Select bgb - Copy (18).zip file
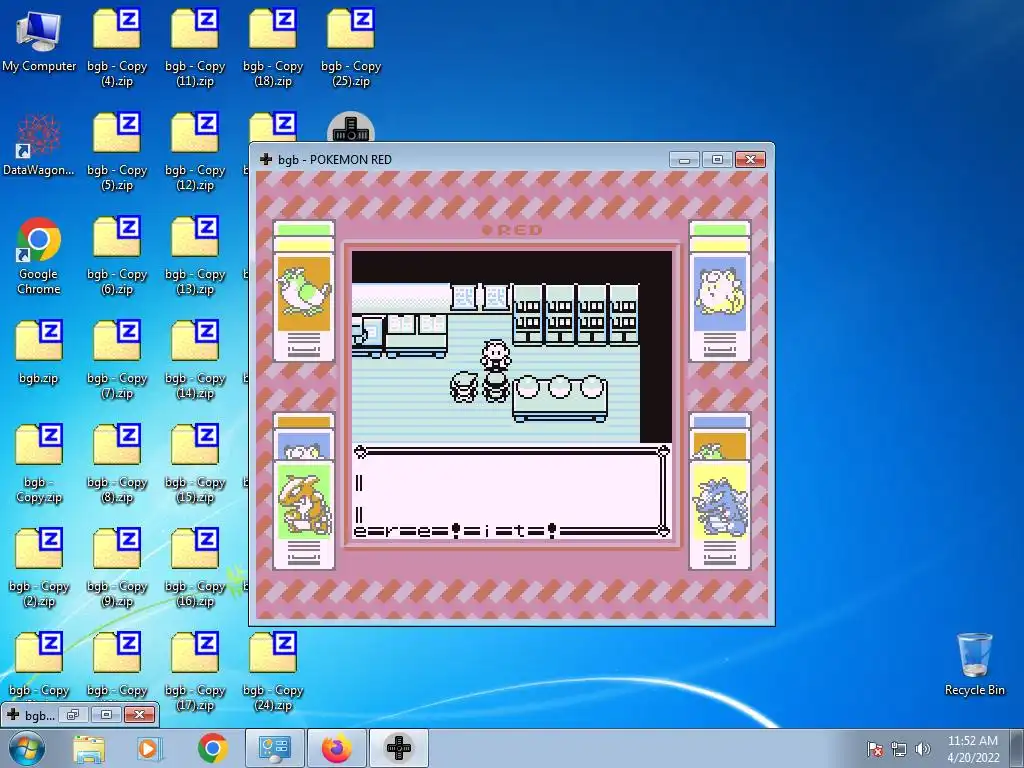Image resolution: width=1024 pixels, height=768 pixels. click(273, 47)
